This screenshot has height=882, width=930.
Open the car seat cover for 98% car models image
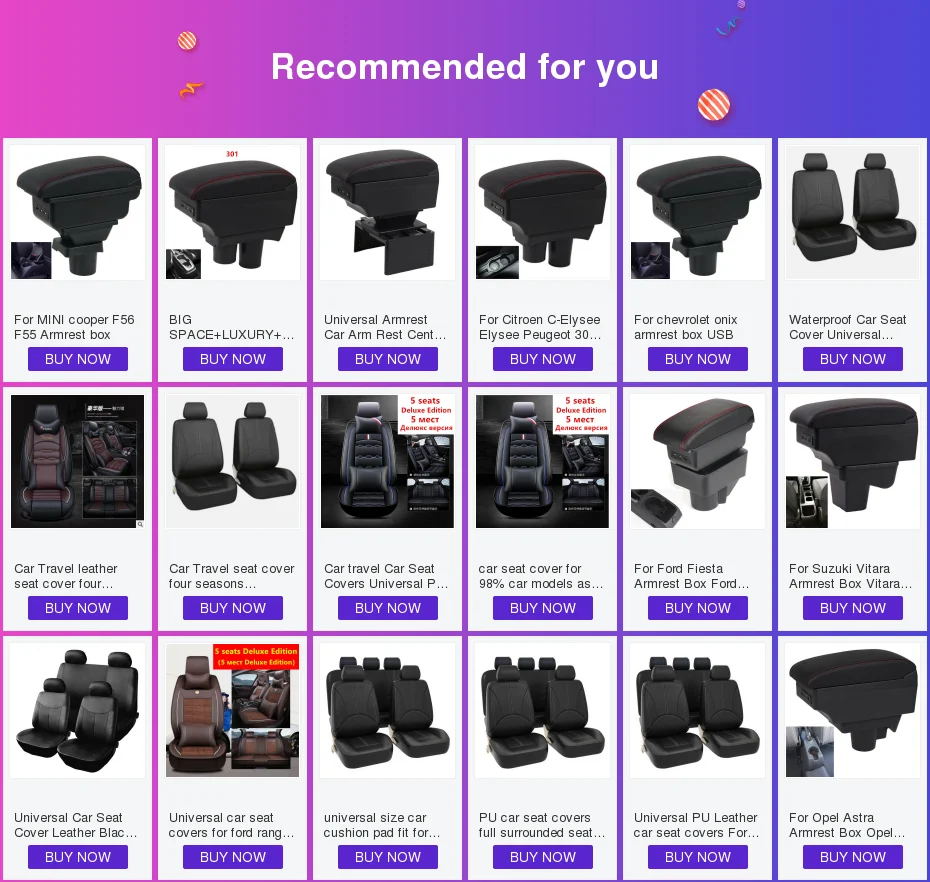(543, 461)
